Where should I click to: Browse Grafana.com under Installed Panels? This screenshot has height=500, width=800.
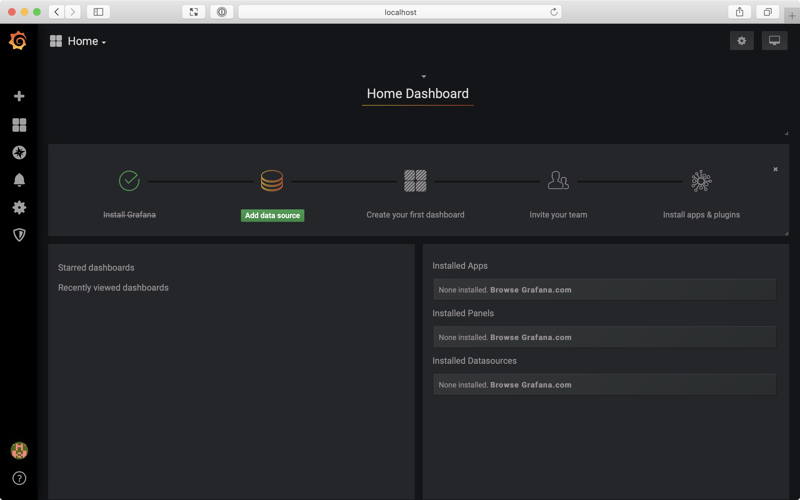(531, 337)
